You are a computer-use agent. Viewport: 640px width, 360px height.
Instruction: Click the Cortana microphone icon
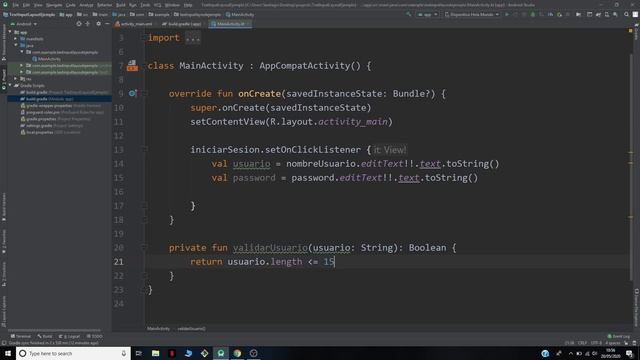tap(124, 353)
